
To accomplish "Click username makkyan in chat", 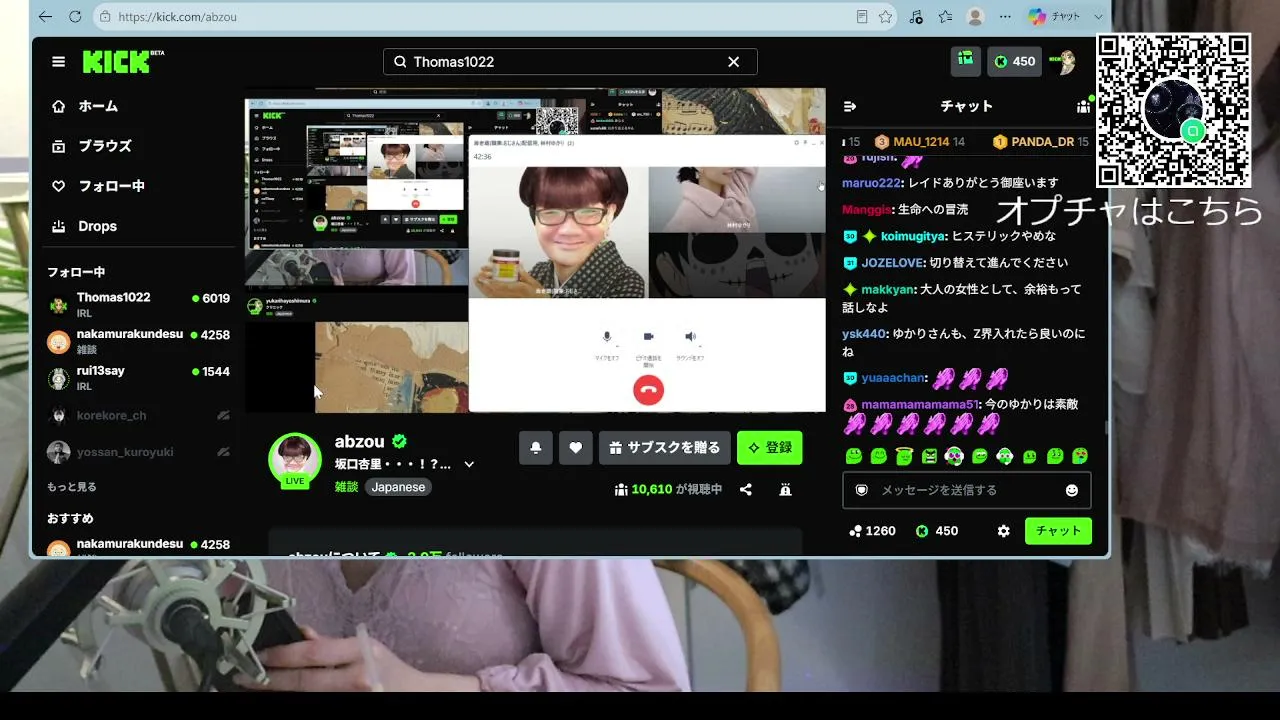I will tap(888, 290).
